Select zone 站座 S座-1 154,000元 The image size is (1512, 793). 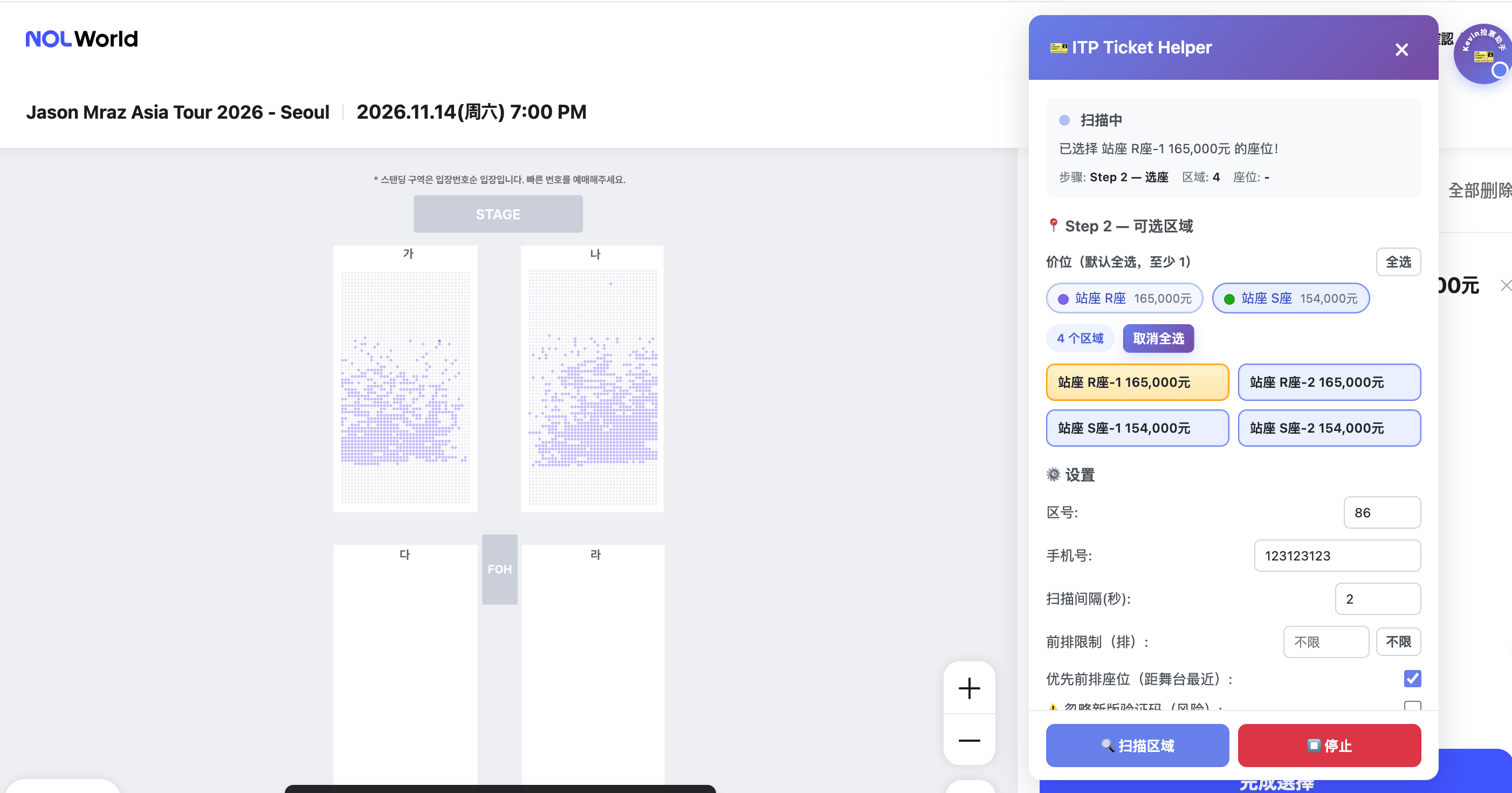1137,428
